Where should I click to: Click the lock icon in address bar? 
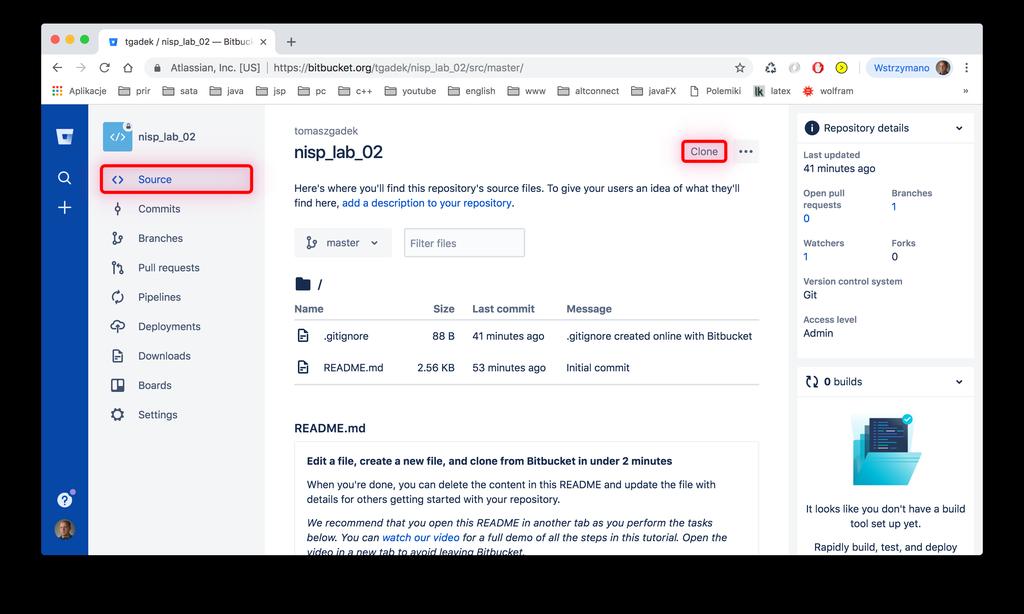pyautogui.click(x=157, y=67)
